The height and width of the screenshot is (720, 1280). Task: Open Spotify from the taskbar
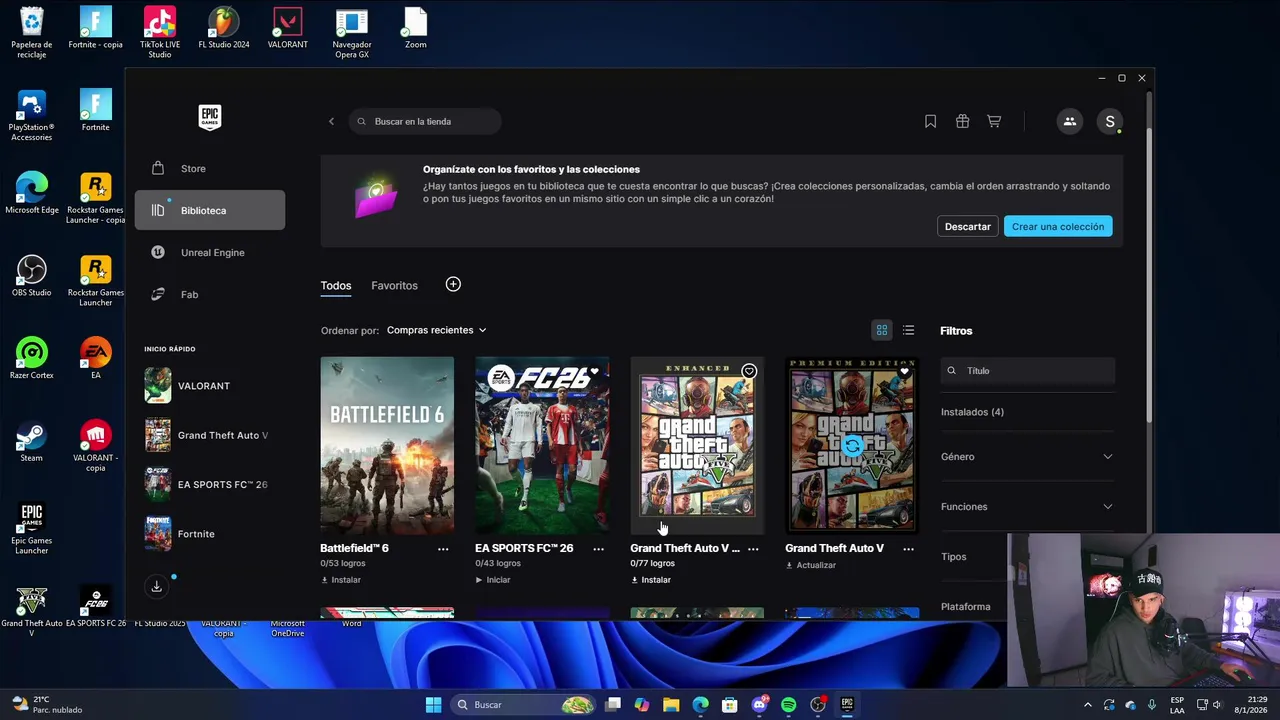coord(789,705)
